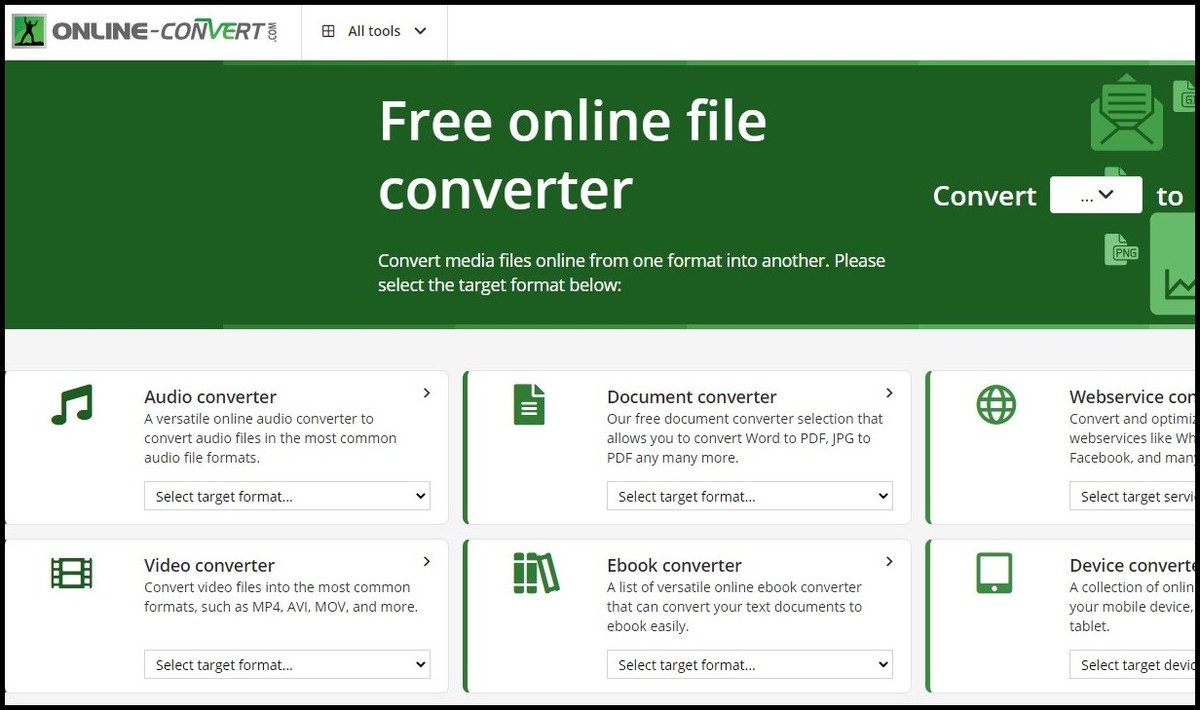Open the Audio converter title link

tap(210, 397)
